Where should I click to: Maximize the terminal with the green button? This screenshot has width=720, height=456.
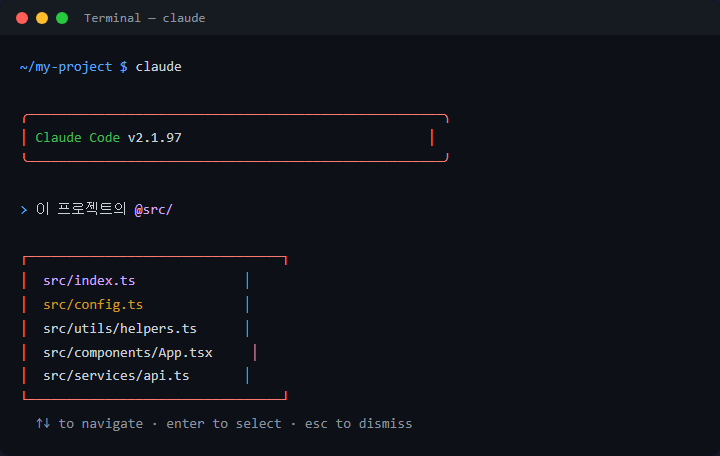(62, 18)
